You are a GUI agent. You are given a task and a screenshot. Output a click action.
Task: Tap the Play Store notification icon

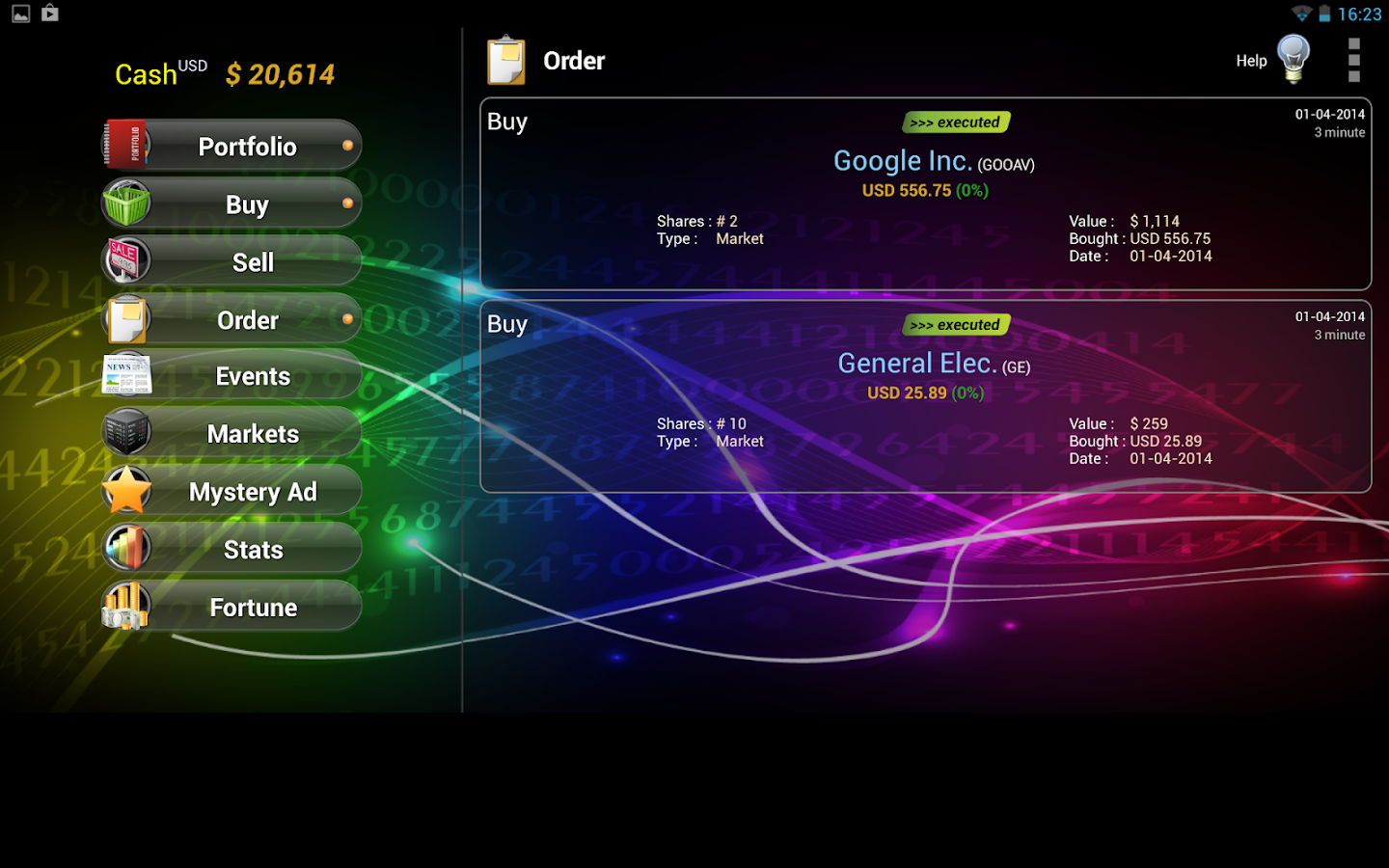tap(50, 14)
